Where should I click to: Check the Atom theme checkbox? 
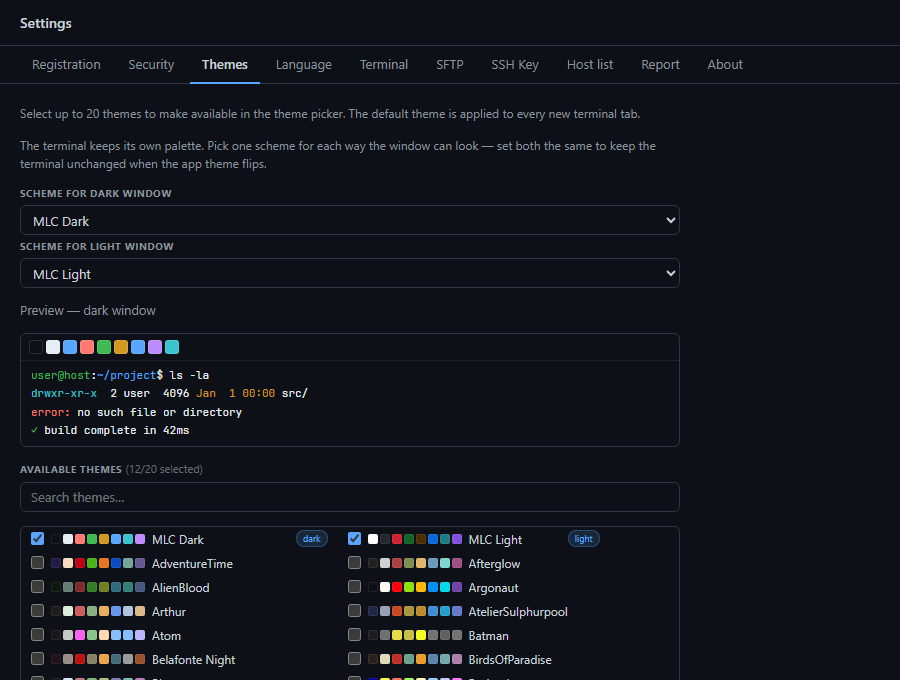tap(37, 635)
